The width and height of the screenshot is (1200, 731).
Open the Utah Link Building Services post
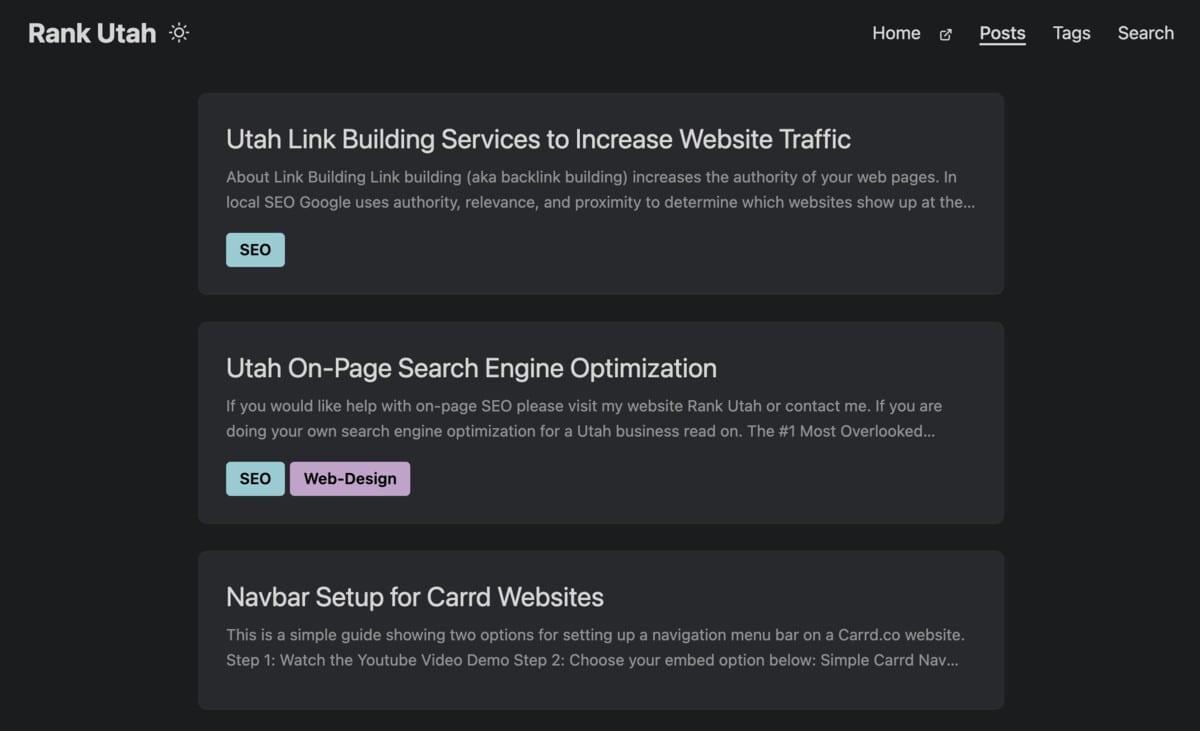[x=538, y=139]
